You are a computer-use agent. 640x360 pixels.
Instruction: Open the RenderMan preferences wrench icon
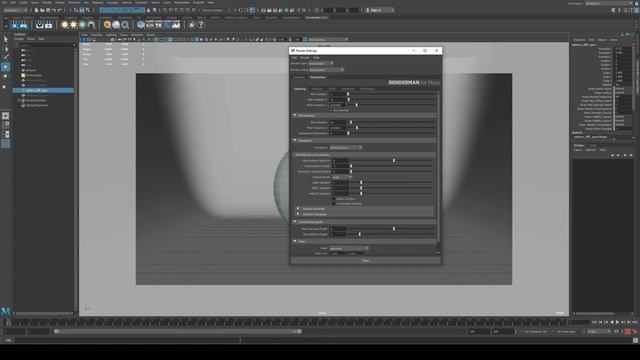click(191, 25)
